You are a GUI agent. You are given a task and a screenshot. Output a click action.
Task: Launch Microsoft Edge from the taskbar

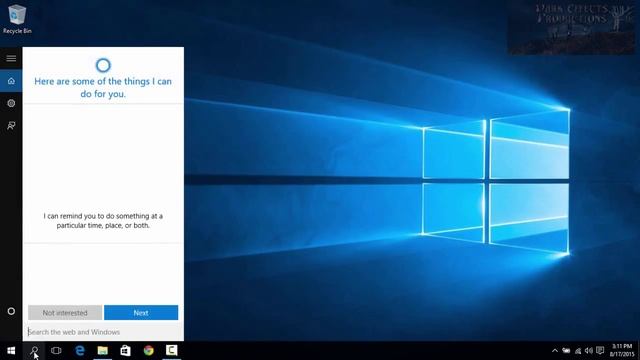click(x=80, y=351)
